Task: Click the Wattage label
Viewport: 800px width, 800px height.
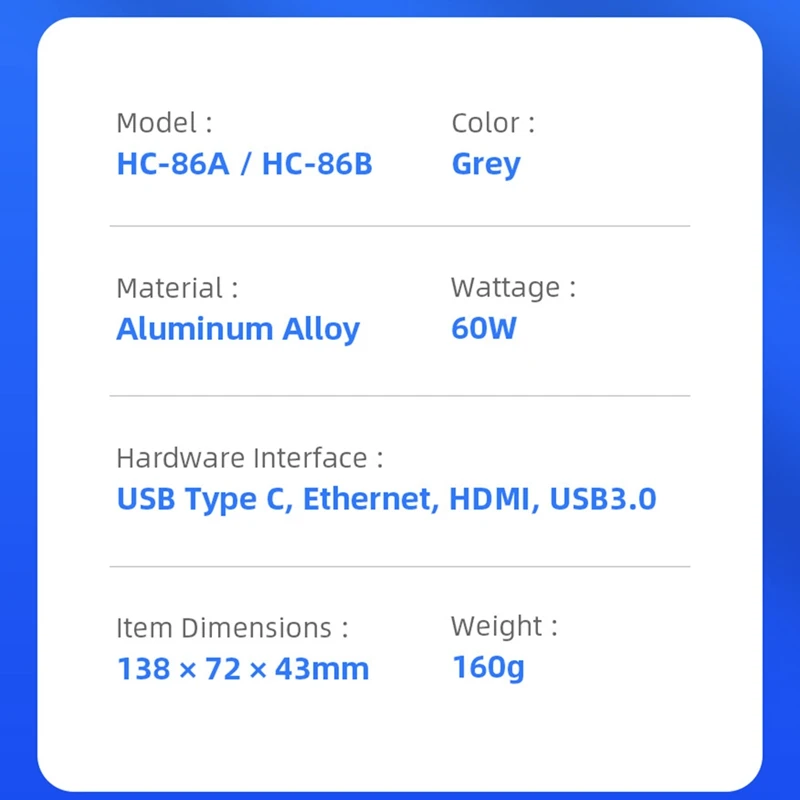Action: pos(513,288)
